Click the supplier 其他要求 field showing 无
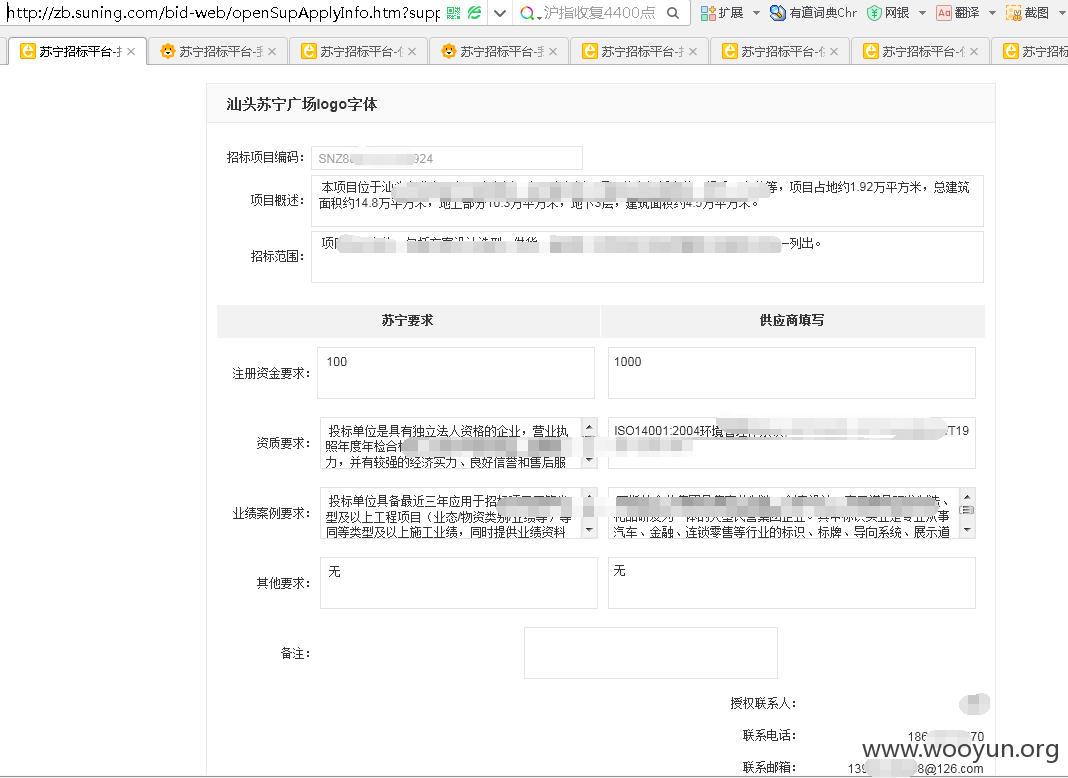Image resolution: width=1068 pixels, height=778 pixels. pyautogui.click(x=791, y=583)
